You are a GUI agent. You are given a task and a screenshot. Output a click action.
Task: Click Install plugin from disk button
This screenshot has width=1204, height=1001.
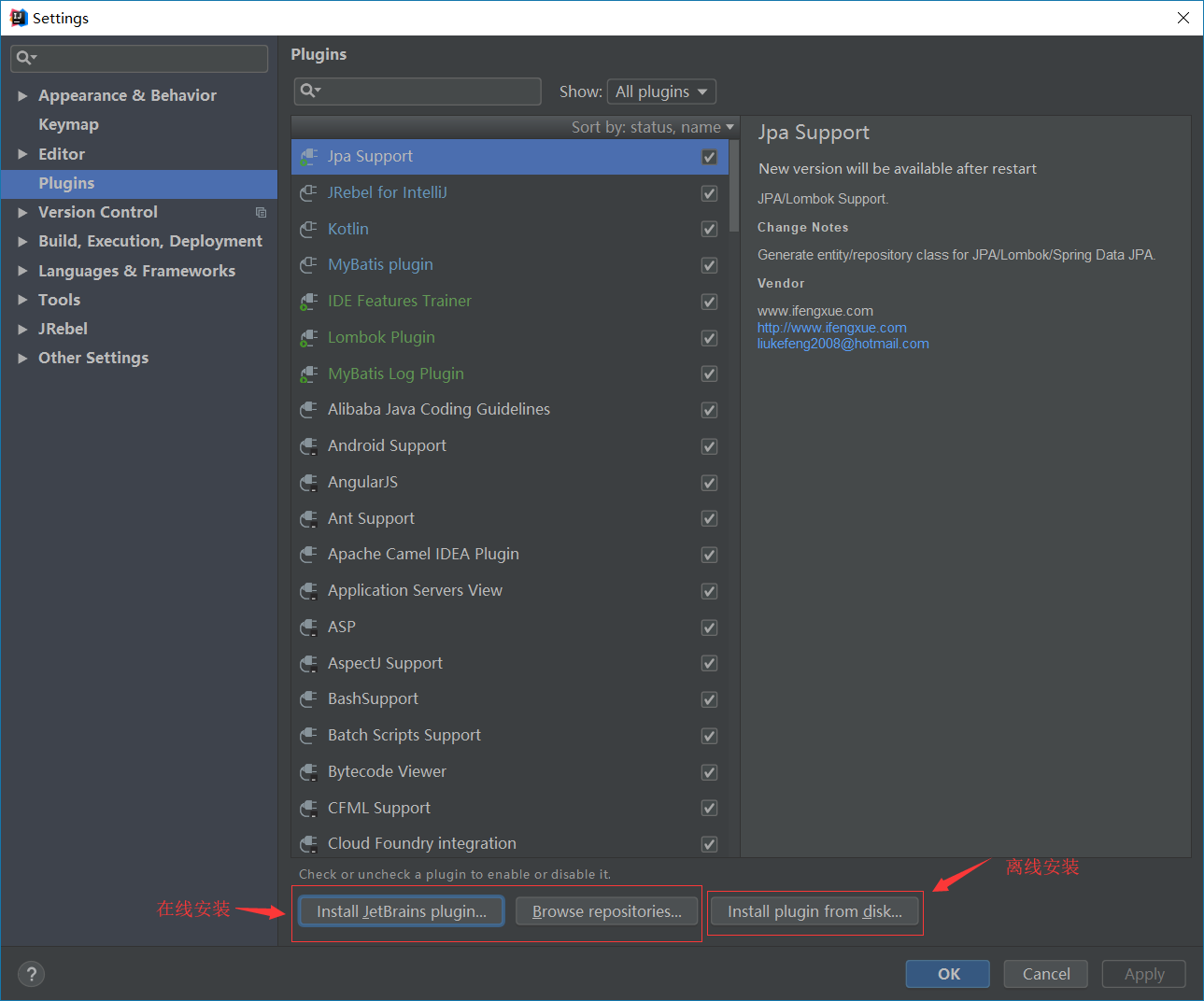(x=814, y=911)
